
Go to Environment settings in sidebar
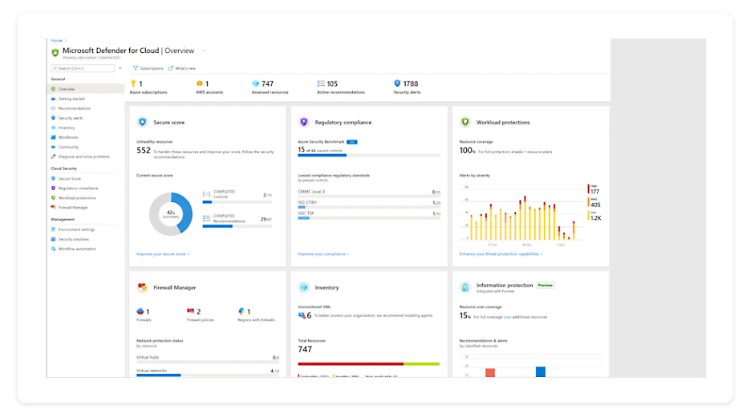pos(77,229)
